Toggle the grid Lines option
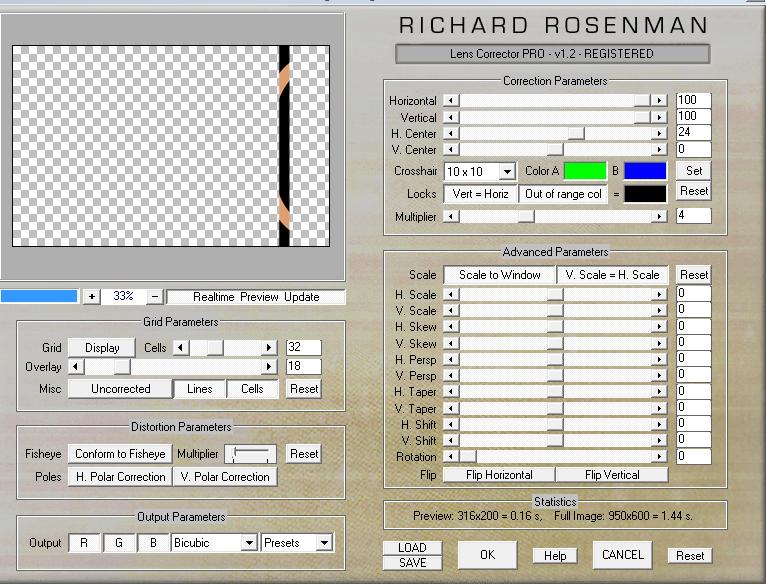 199,389
